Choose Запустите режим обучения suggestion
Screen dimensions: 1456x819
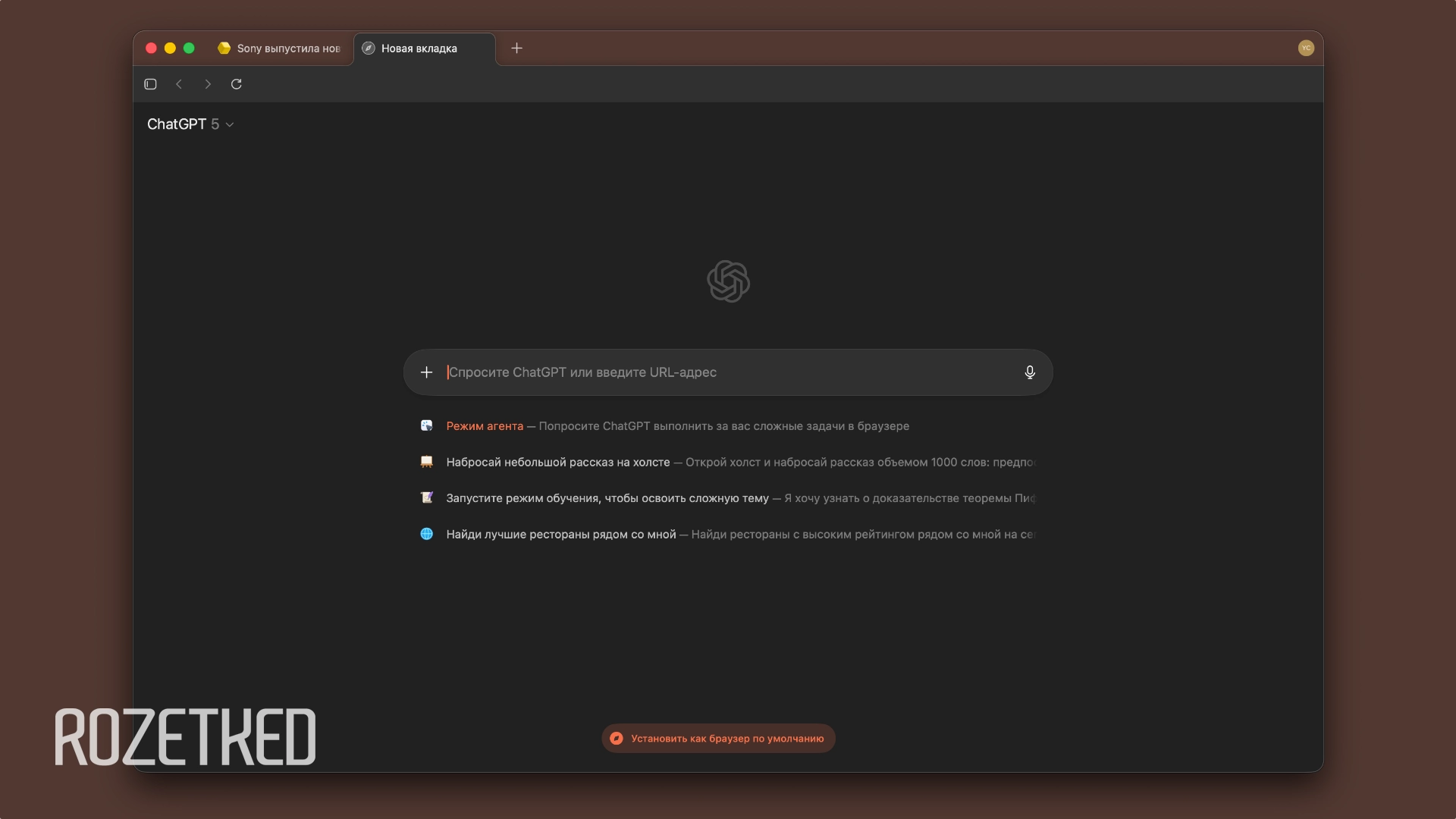(607, 498)
